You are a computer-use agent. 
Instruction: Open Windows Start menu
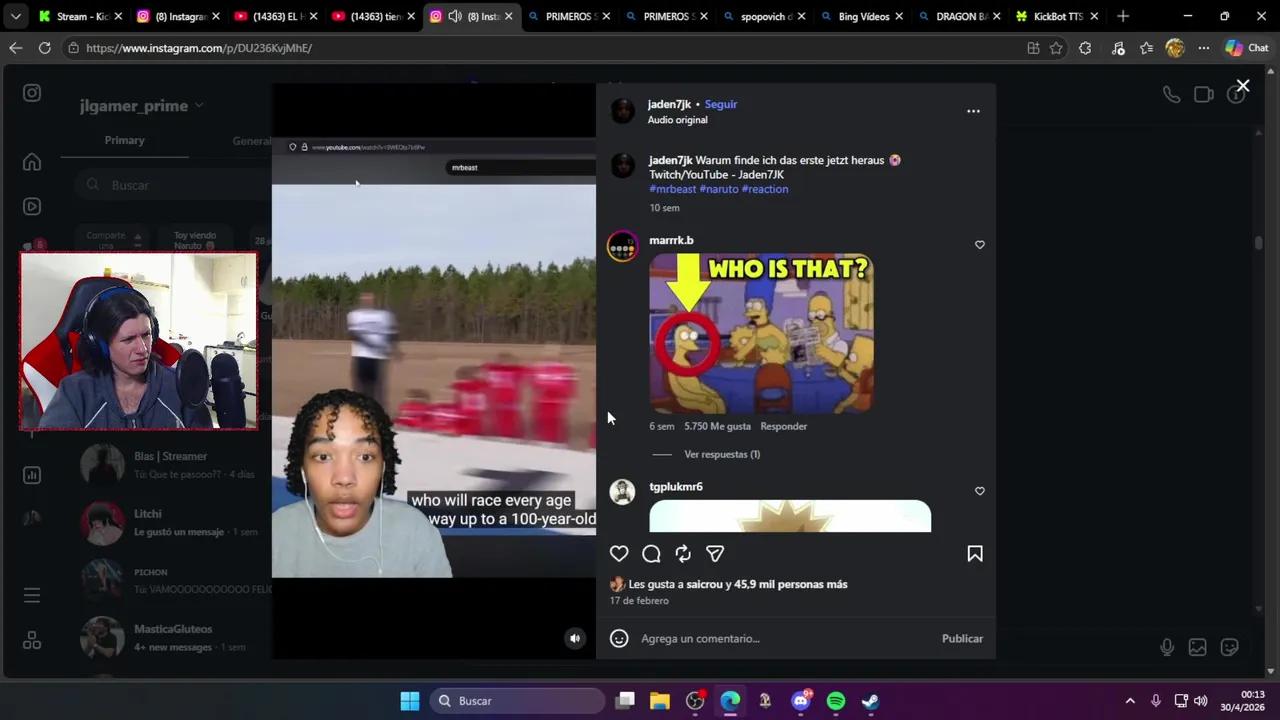(x=410, y=701)
